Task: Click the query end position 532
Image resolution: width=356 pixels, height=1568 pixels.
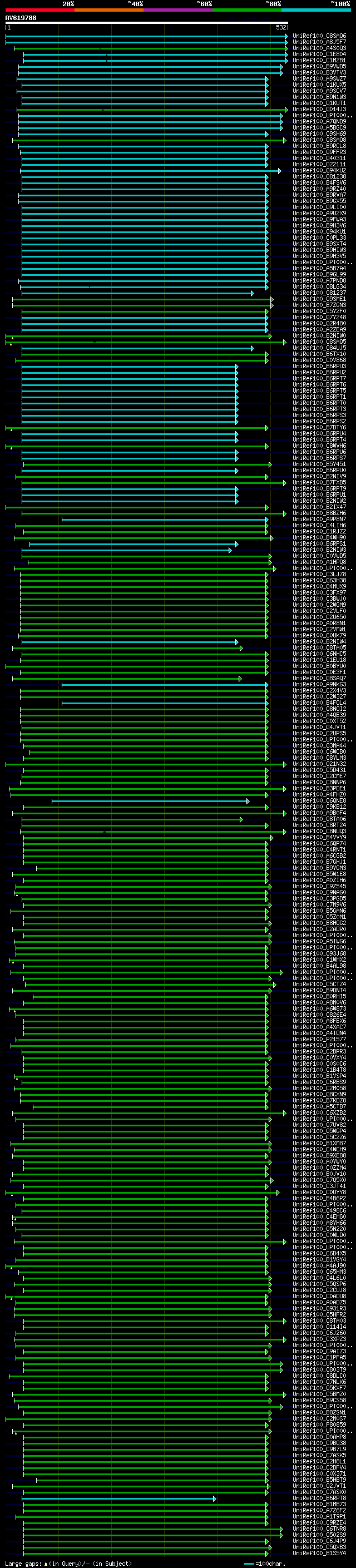Action: pos(280,27)
